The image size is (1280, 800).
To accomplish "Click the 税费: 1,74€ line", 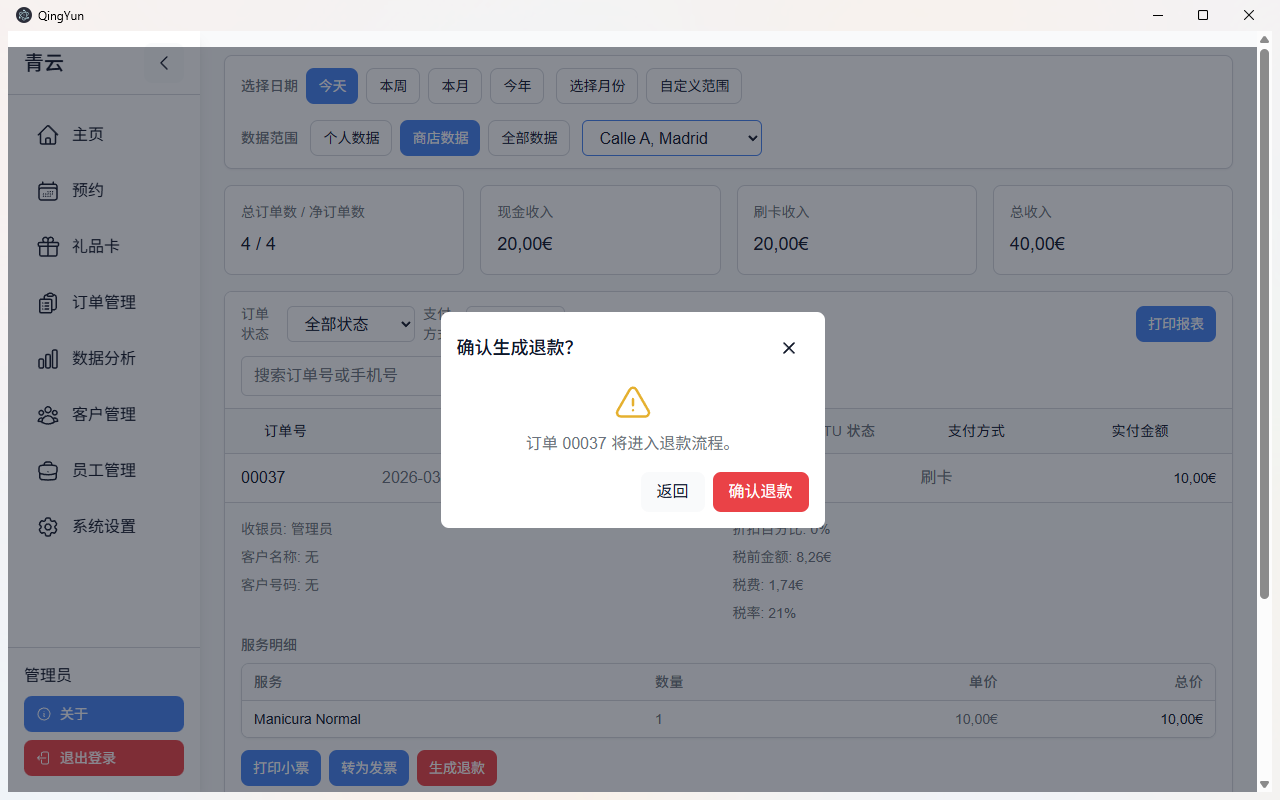I will (768, 585).
